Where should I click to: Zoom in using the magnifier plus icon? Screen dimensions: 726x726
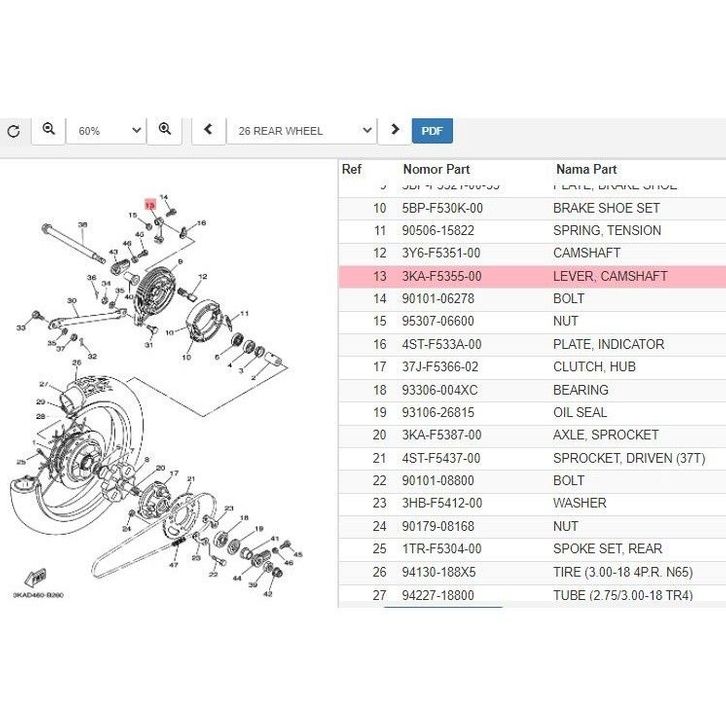pos(164,130)
